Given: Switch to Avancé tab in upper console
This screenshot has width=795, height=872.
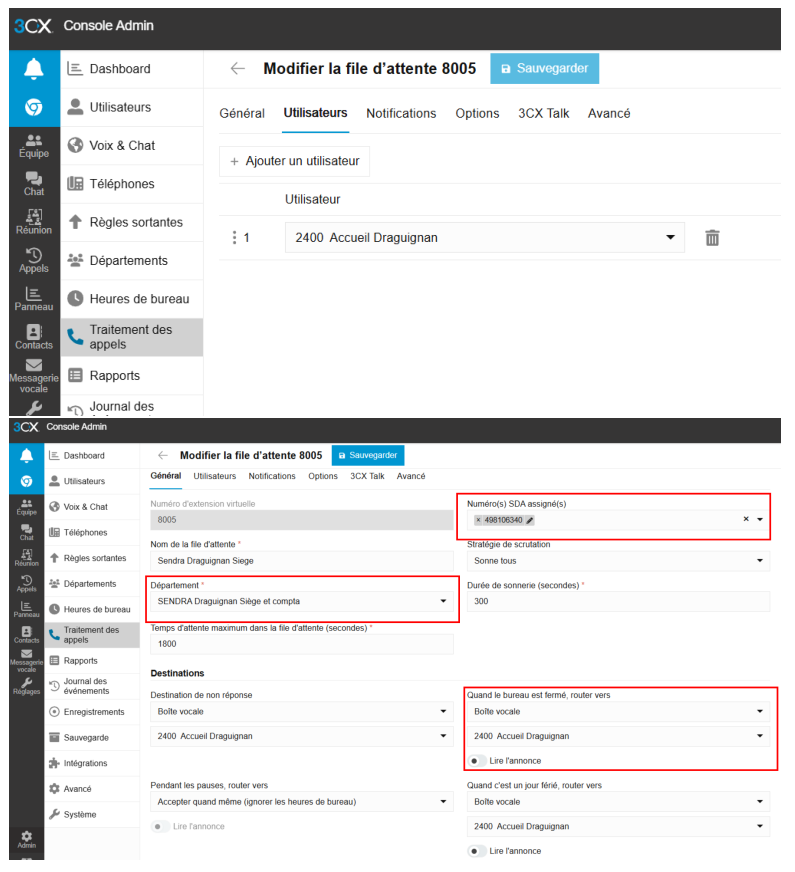Looking at the screenshot, I should (609, 113).
